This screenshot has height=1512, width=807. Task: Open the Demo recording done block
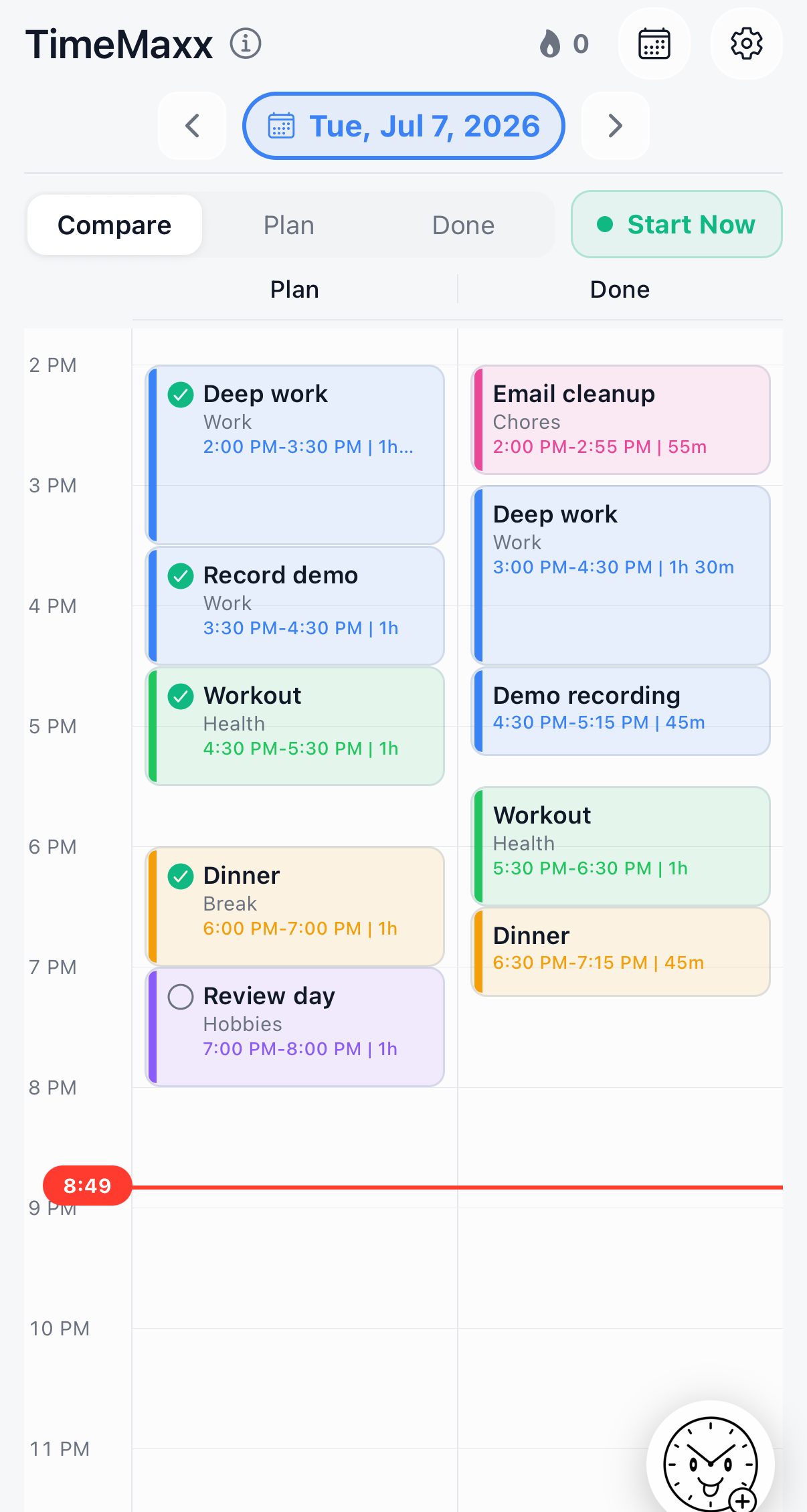coord(621,711)
